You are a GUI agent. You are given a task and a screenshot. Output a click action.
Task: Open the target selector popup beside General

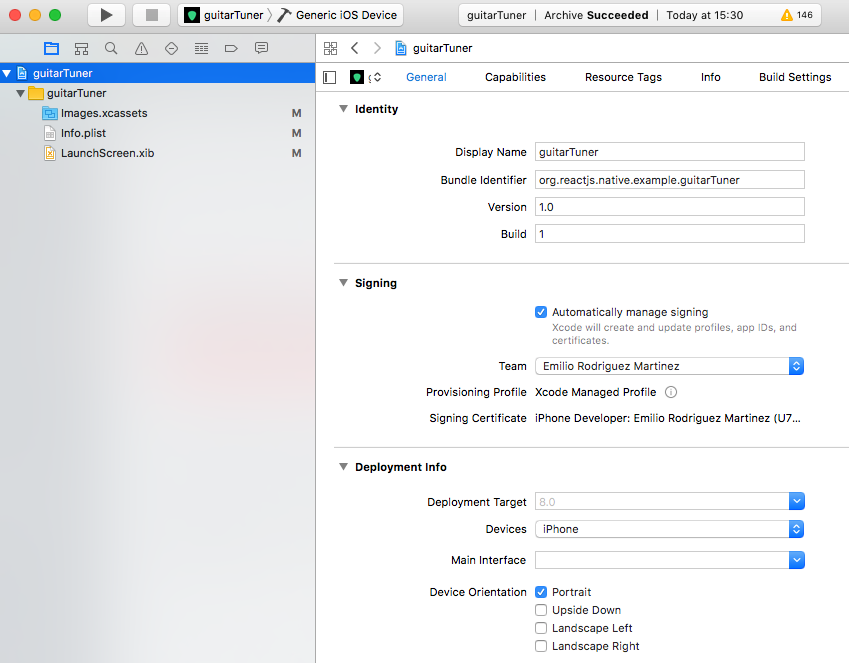[x=365, y=77]
